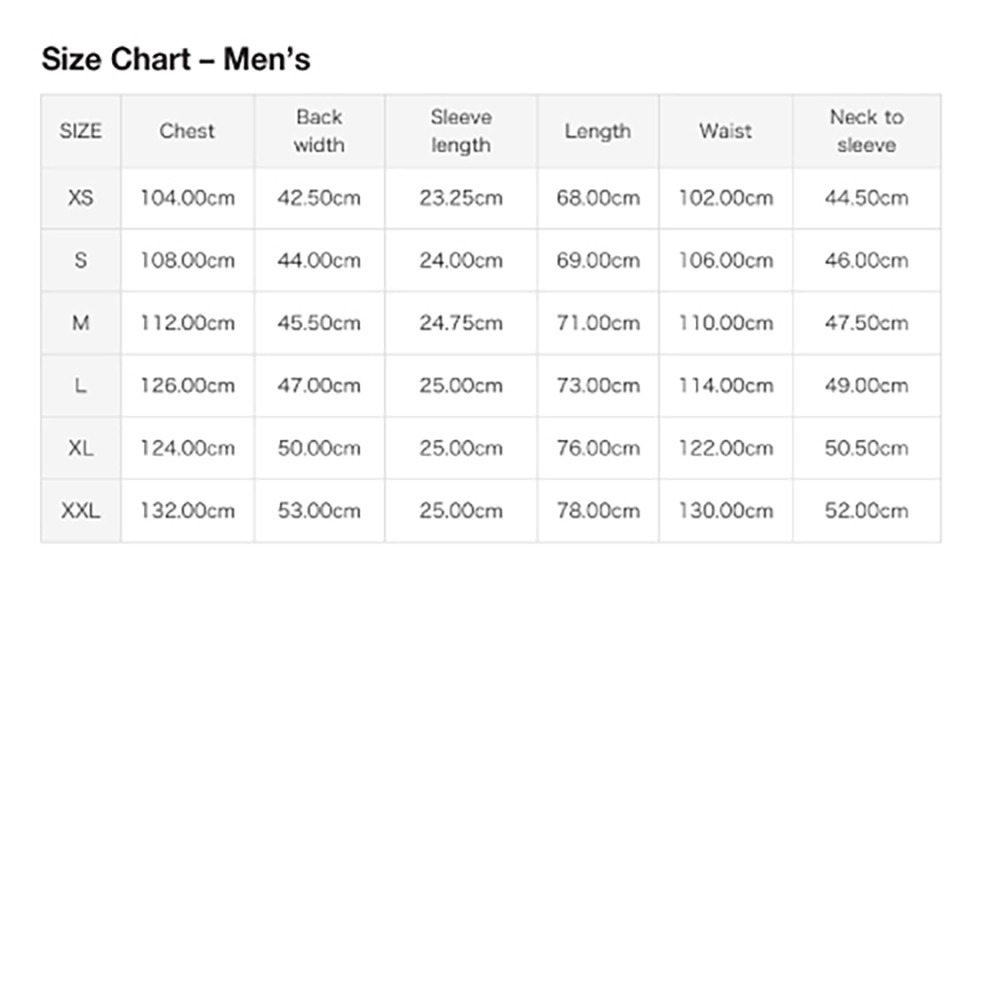The height and width of the screenshot is (1000, 1000).
Task: Click the XL size row label
Action: (x=81, y=448)
